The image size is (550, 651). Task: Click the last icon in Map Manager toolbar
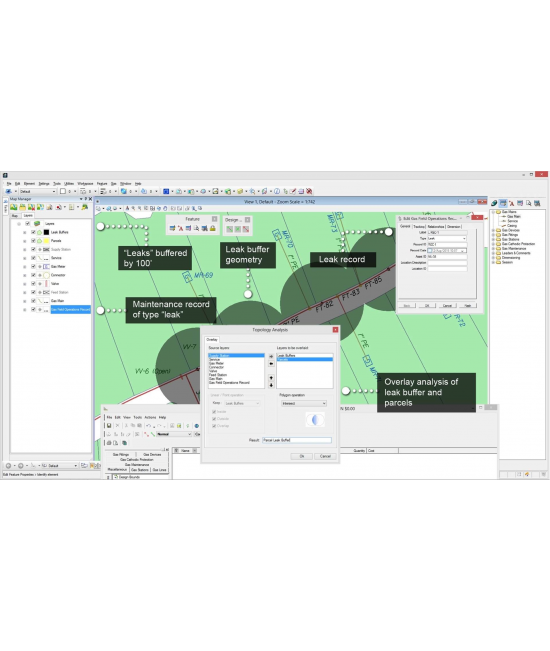85,207
